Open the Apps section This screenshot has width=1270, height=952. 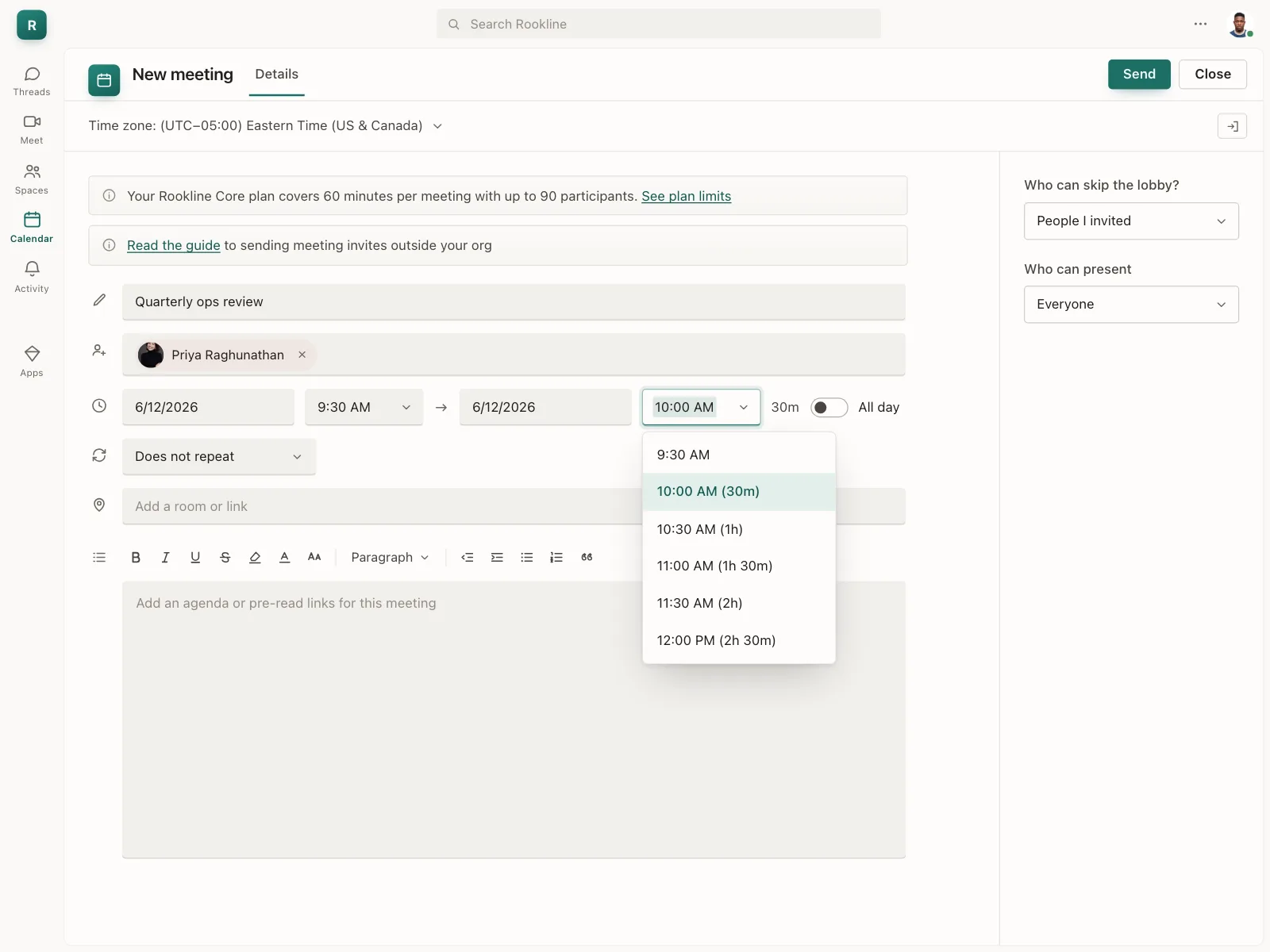pos(32,362)
